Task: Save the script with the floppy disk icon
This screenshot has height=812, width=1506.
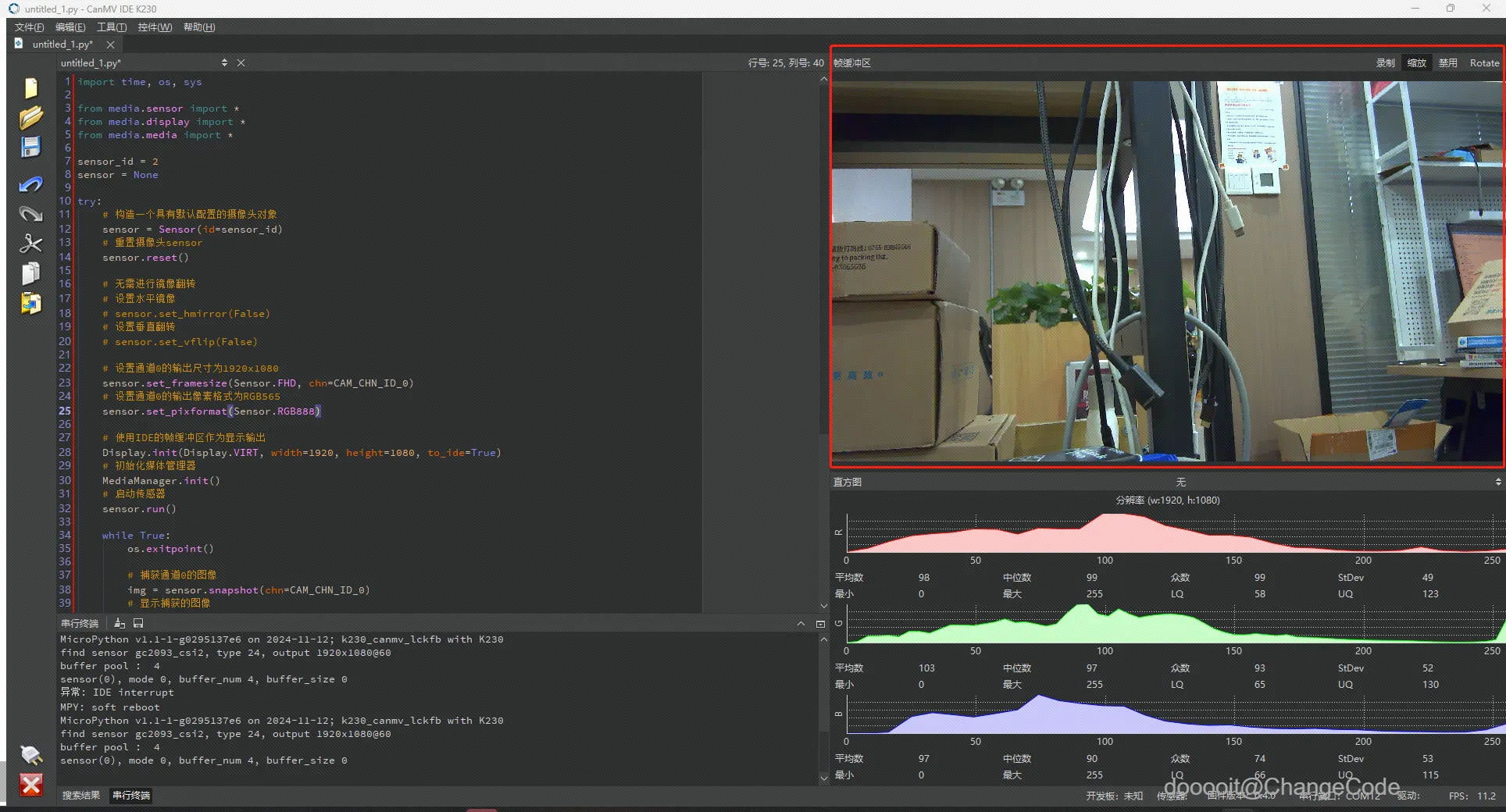Action: 30,148
